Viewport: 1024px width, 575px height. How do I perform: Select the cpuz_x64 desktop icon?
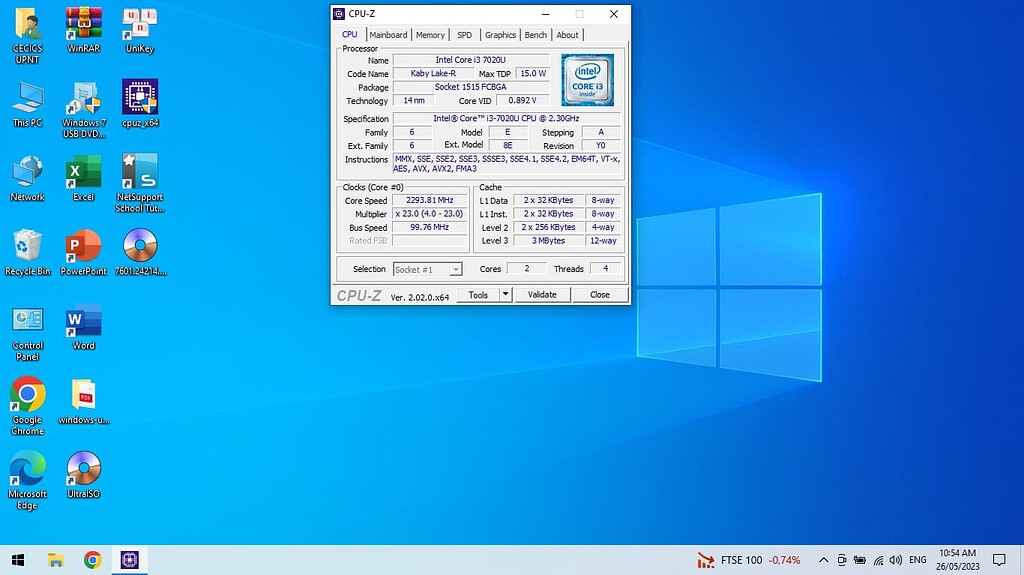click(x=140, y=103)
